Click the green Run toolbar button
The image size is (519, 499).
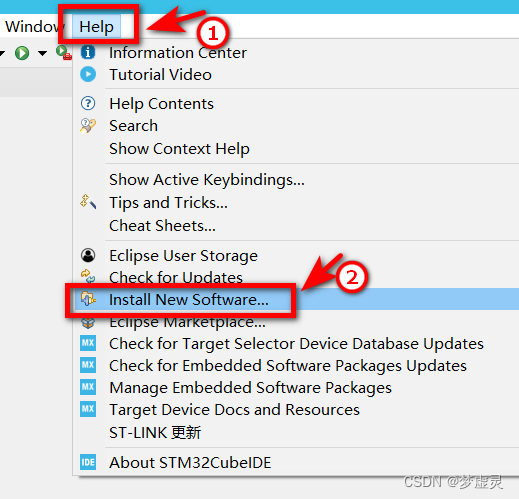[x=22, y=53]
